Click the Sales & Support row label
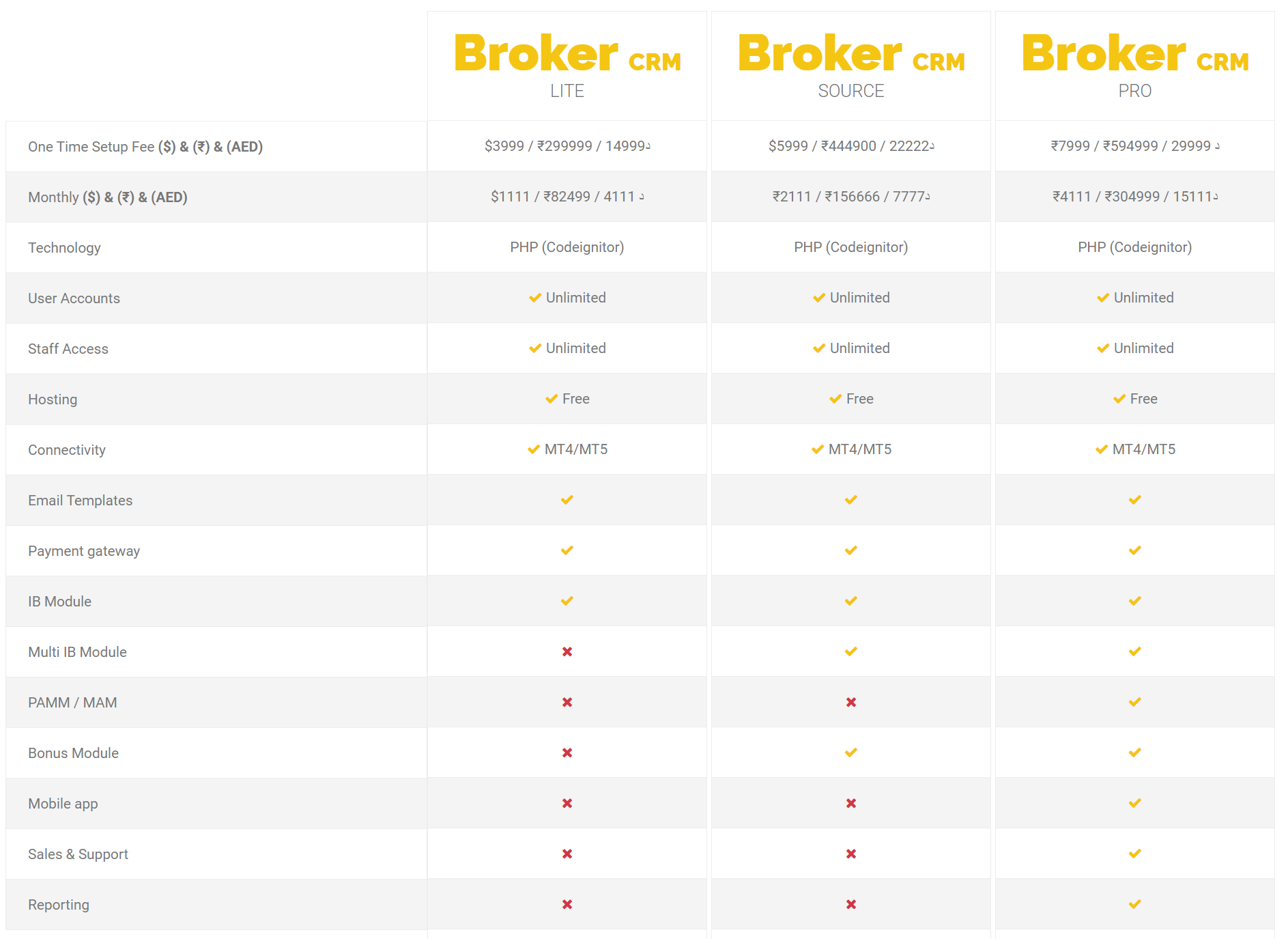The height and width of the screenshot is (939, 1288). [x=78, y=854]
